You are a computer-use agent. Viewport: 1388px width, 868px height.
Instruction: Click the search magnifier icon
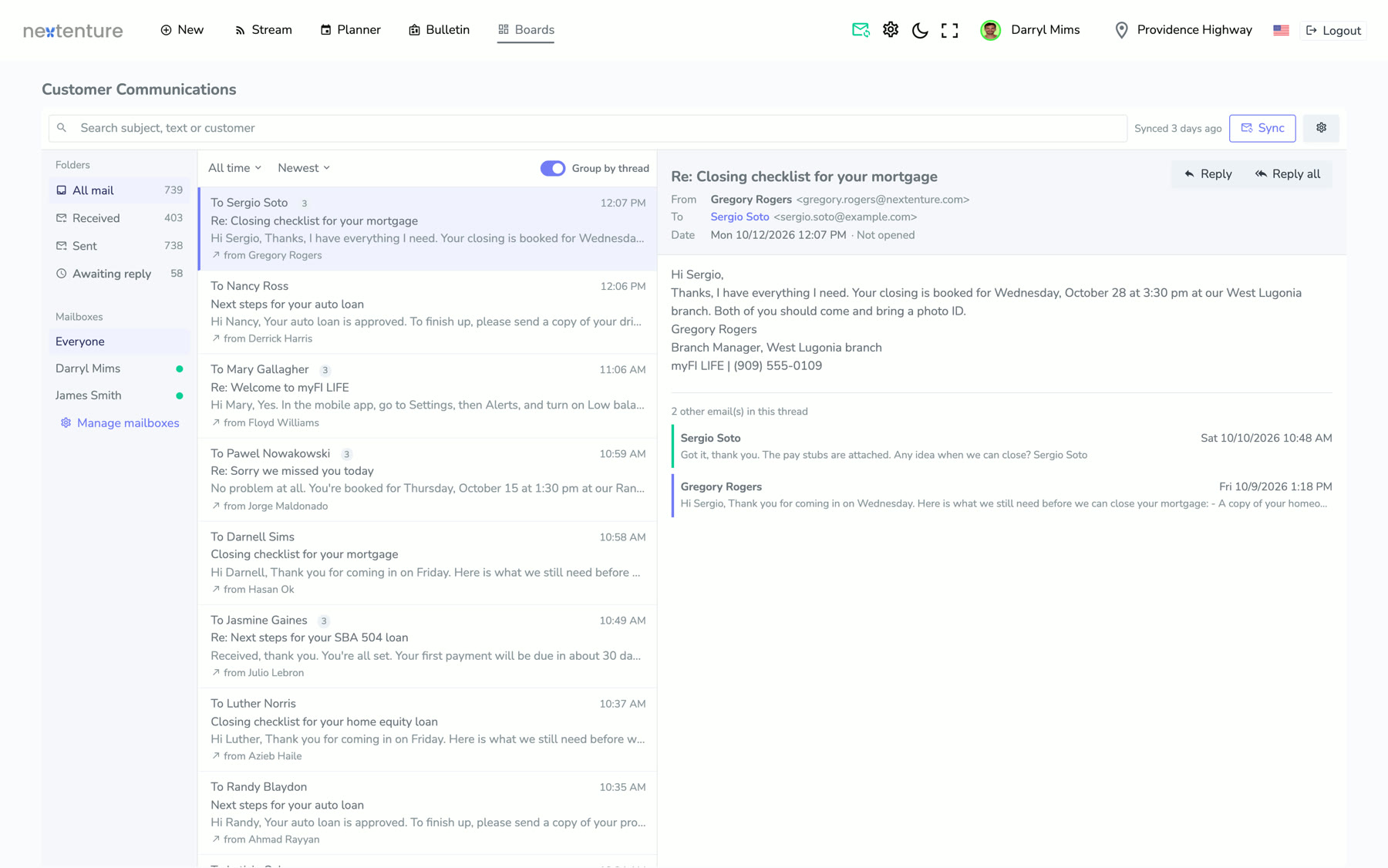62,128
